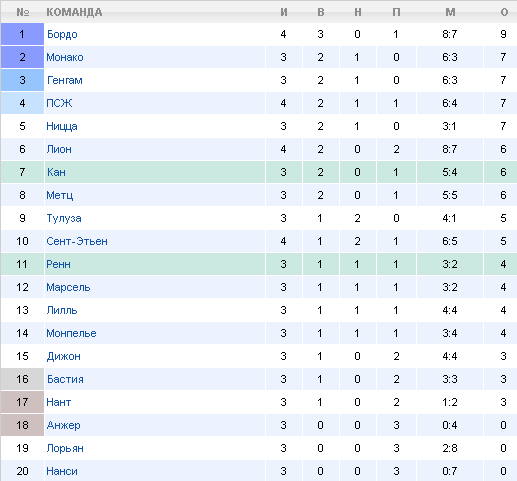
Task: Click the Дижон team name
Action: coord(63,356)
